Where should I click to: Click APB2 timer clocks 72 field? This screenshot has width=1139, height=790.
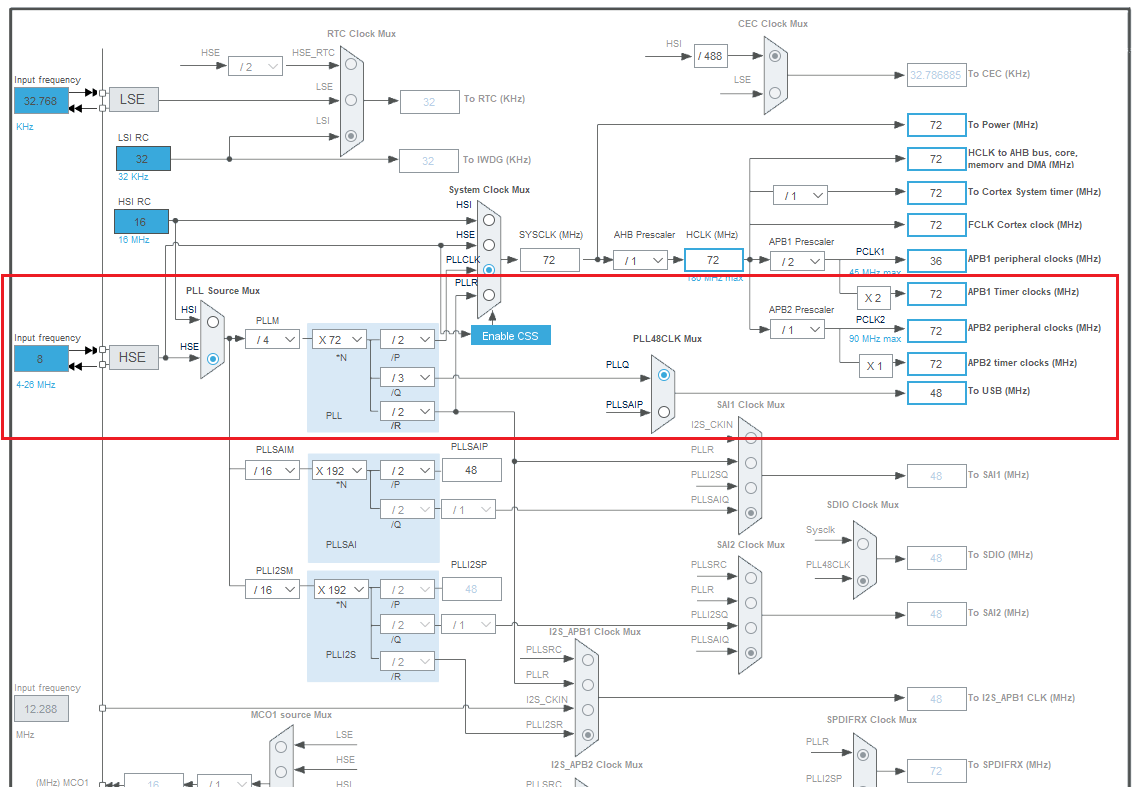(936, 364)
